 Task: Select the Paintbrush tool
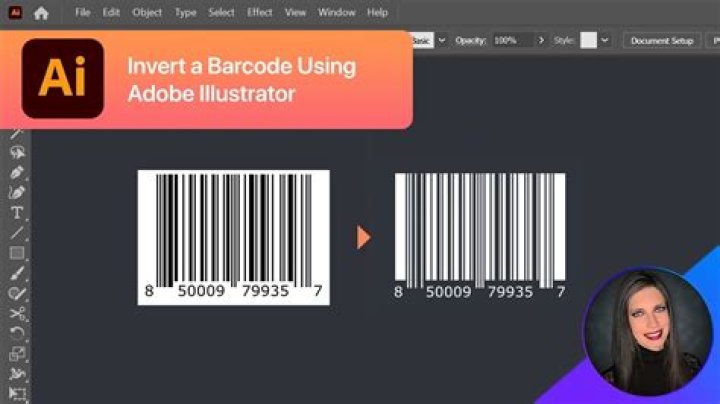pyautogui.click(x=17, y=273)
